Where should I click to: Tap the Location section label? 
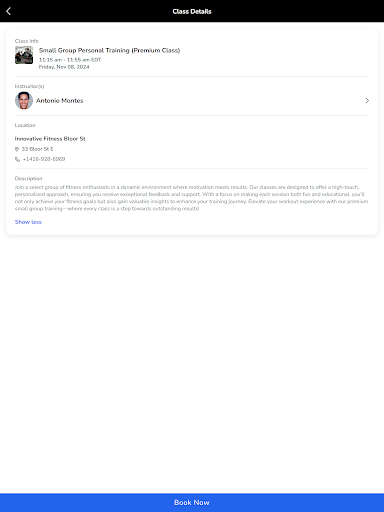pos(25,125)
